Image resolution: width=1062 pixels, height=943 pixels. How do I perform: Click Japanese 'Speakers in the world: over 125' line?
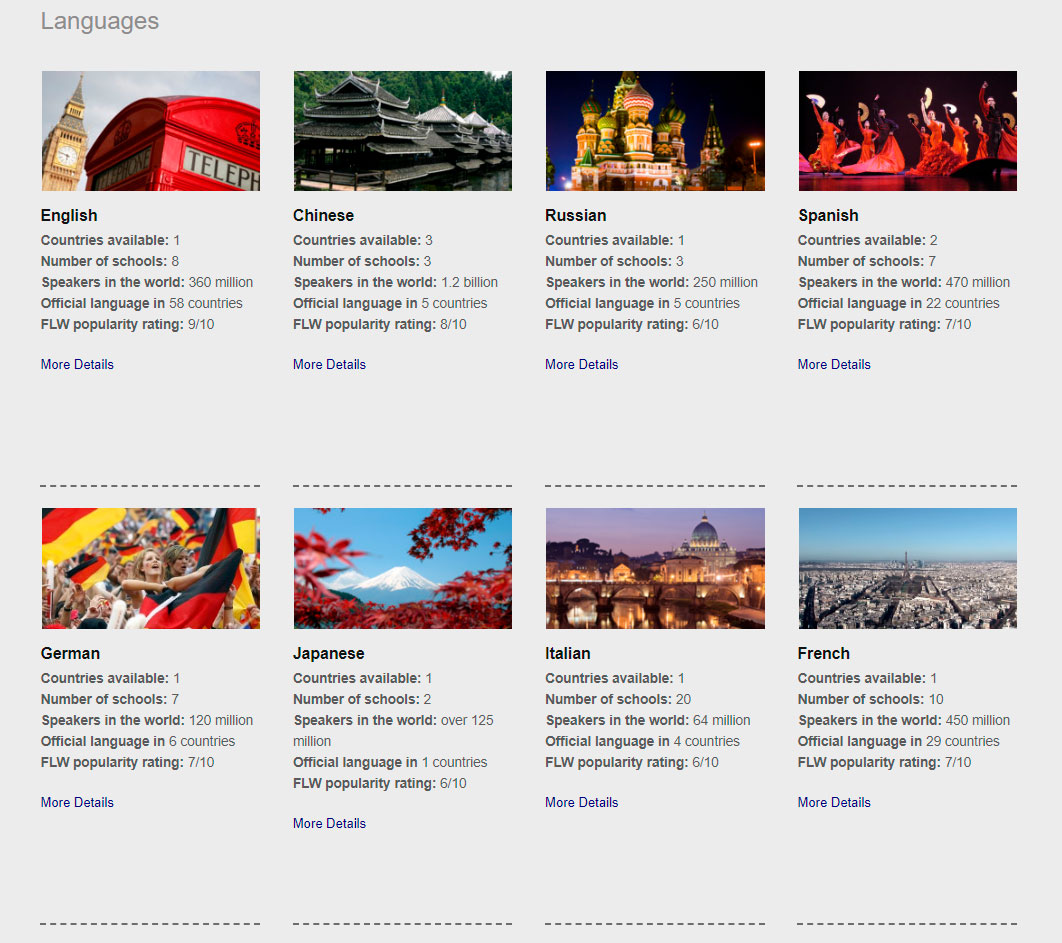[394, 720]
